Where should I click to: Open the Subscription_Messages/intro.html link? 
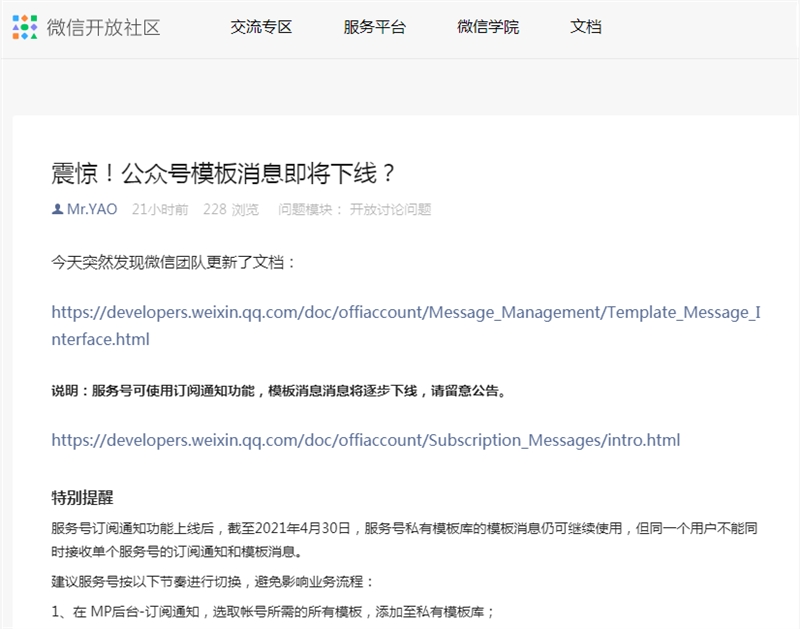[x=366, y=440]
